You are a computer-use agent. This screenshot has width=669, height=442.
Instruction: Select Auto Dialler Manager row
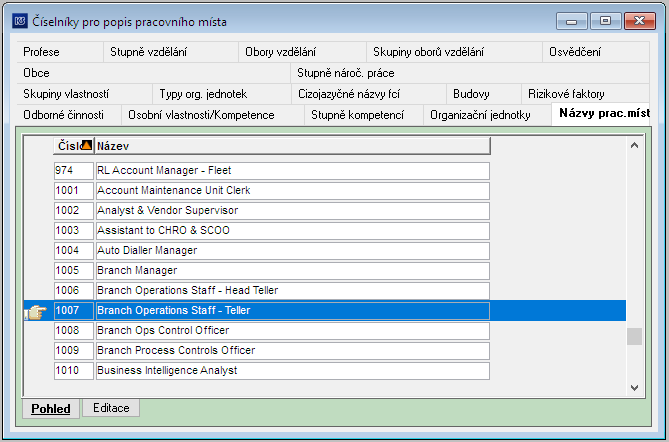[293, 251]
